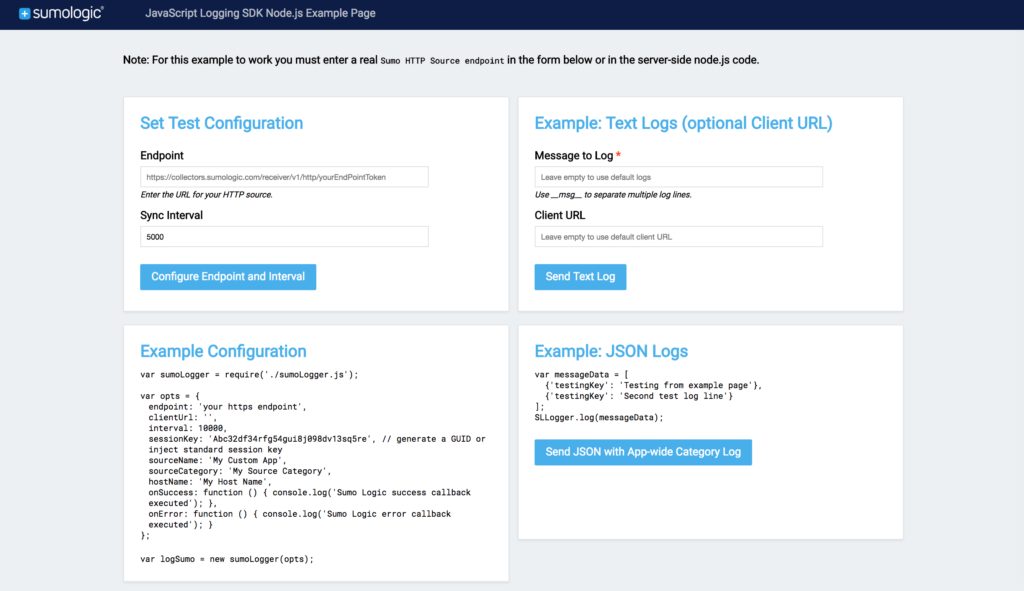Click code line 'var sumoLogger = require'
This screenshot has width=1024, height=591.
(249, 375)
